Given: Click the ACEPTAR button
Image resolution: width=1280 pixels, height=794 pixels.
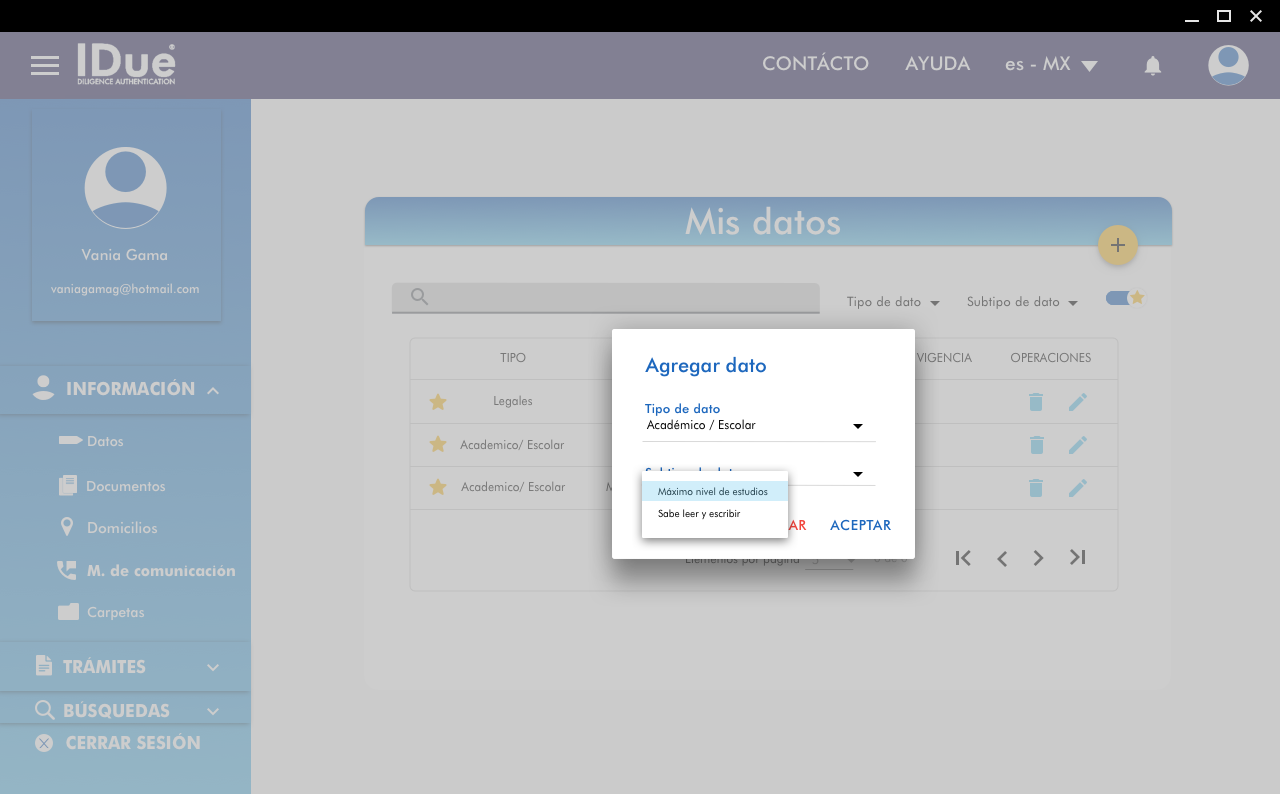Looking at the screenshot, I should (860, 525).
